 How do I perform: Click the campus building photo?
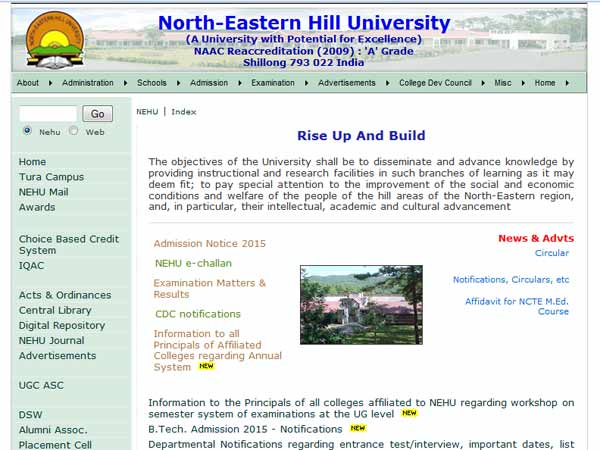(360, 305)
